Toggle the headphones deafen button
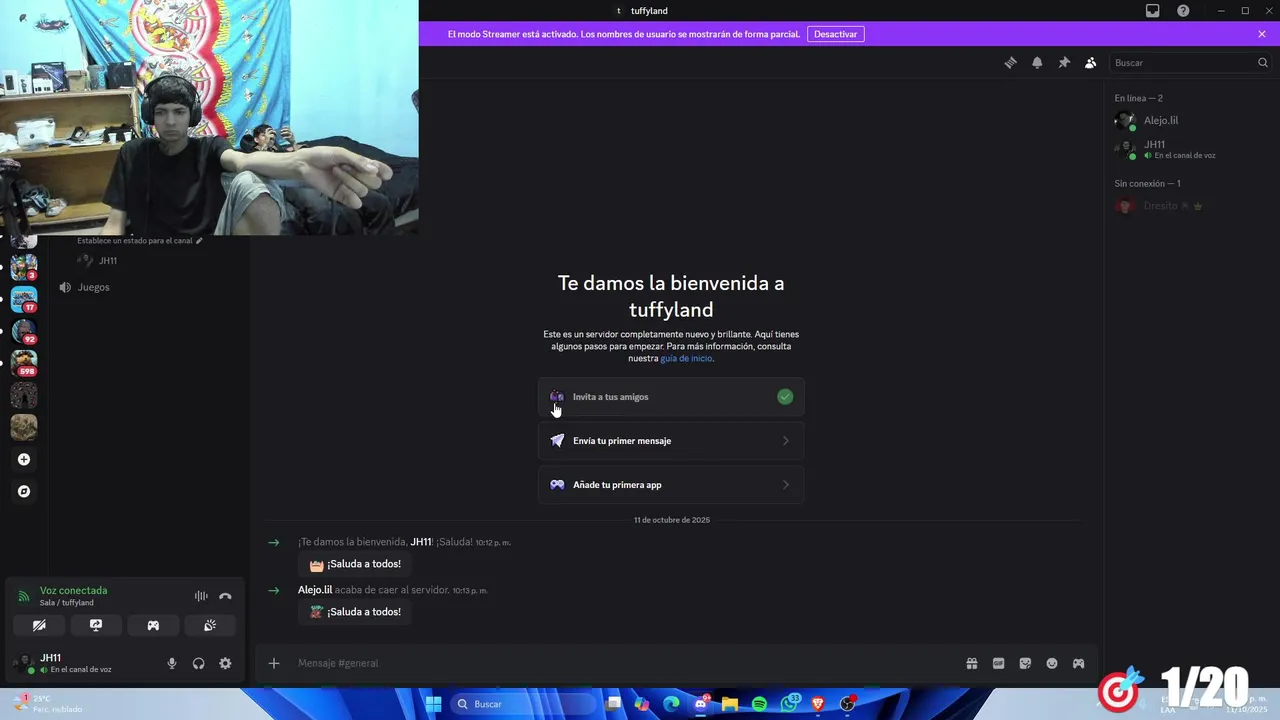1280x720 pixels. (x=198, y=663)
